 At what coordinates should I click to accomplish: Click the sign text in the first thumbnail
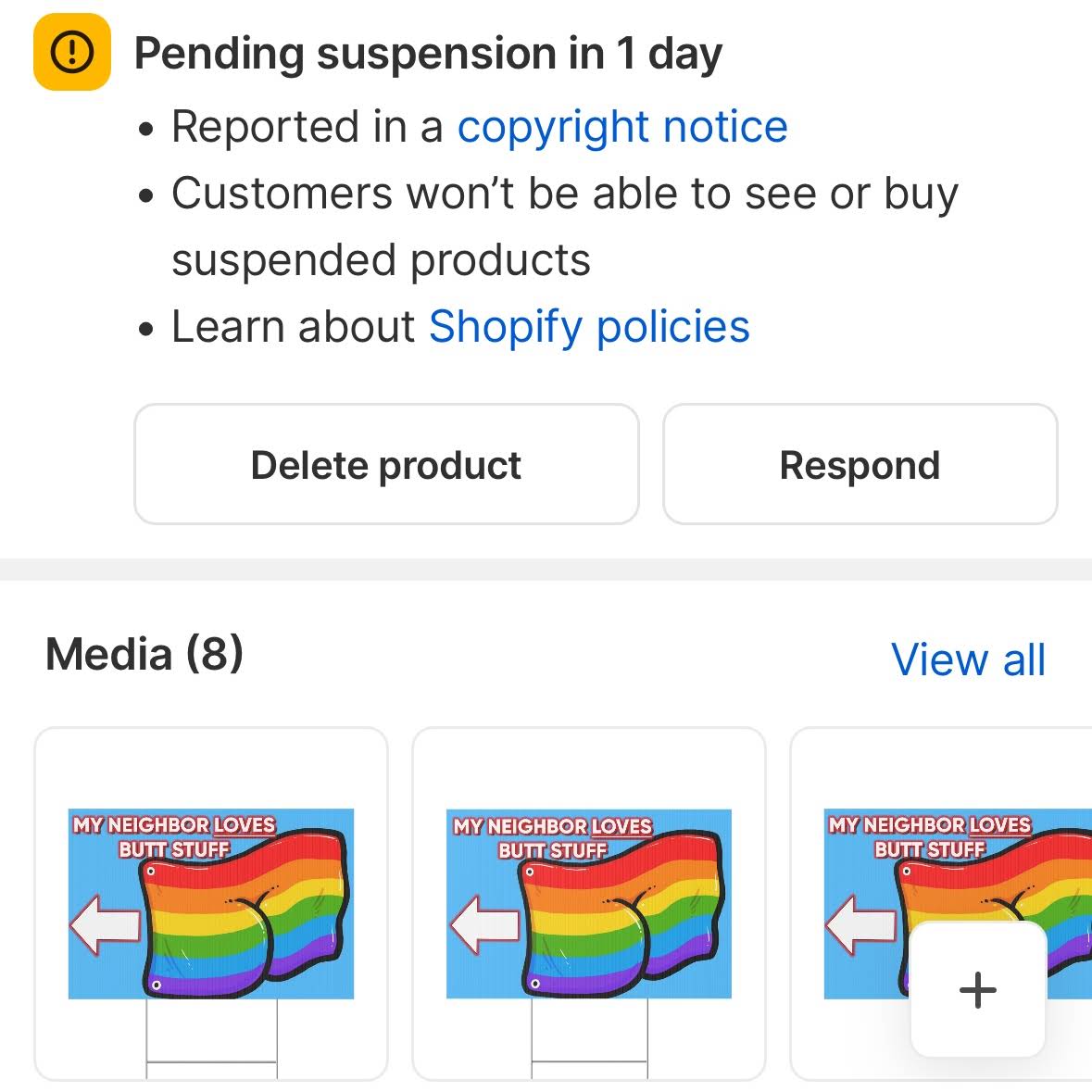(174, 835)
